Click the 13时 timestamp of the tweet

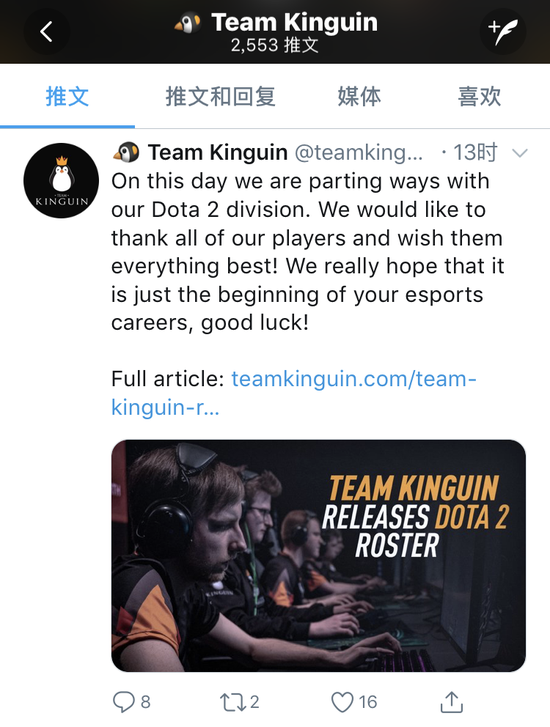474,152
